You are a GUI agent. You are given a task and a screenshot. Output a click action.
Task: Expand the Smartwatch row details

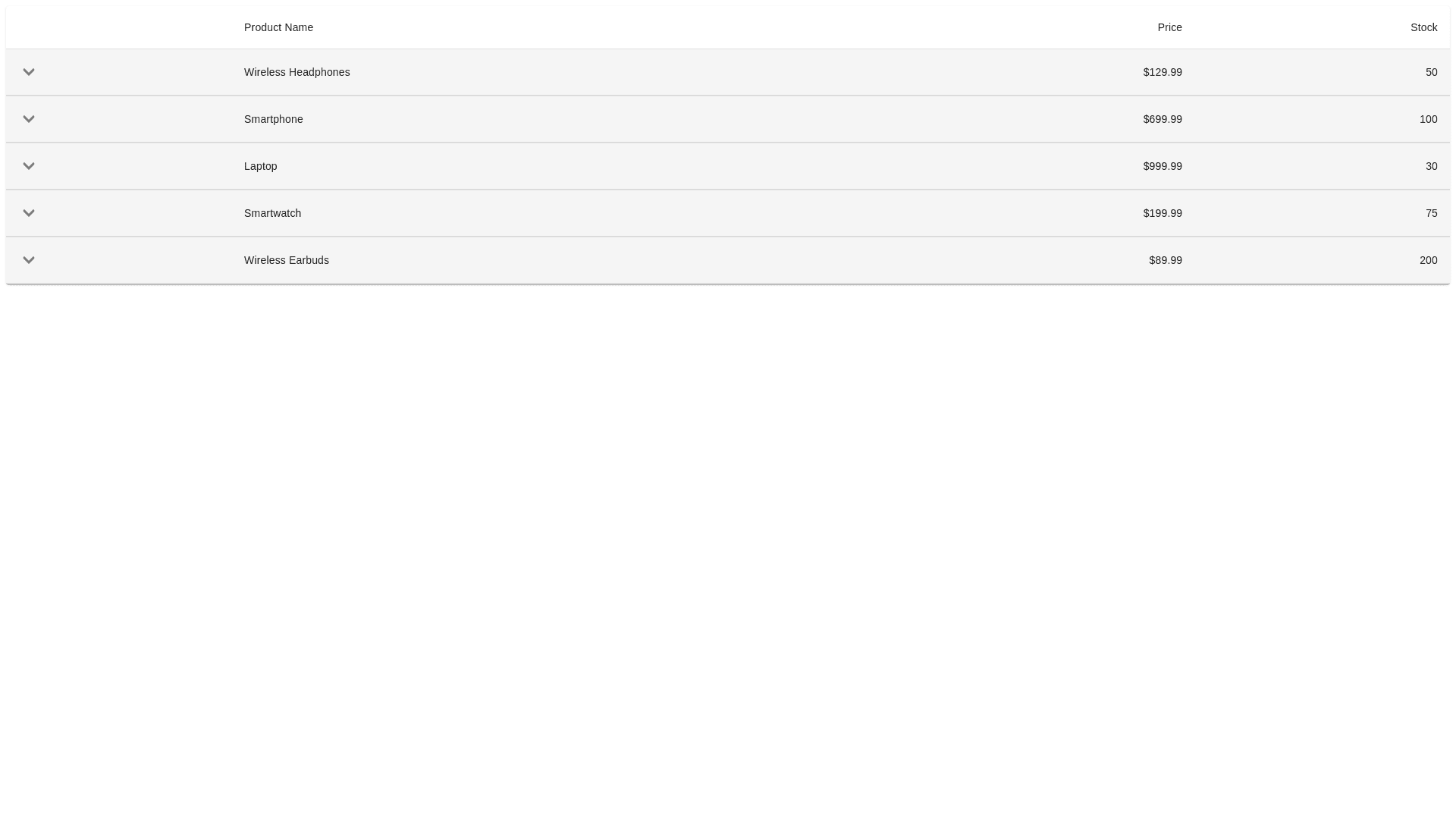[x=29, y=213]
